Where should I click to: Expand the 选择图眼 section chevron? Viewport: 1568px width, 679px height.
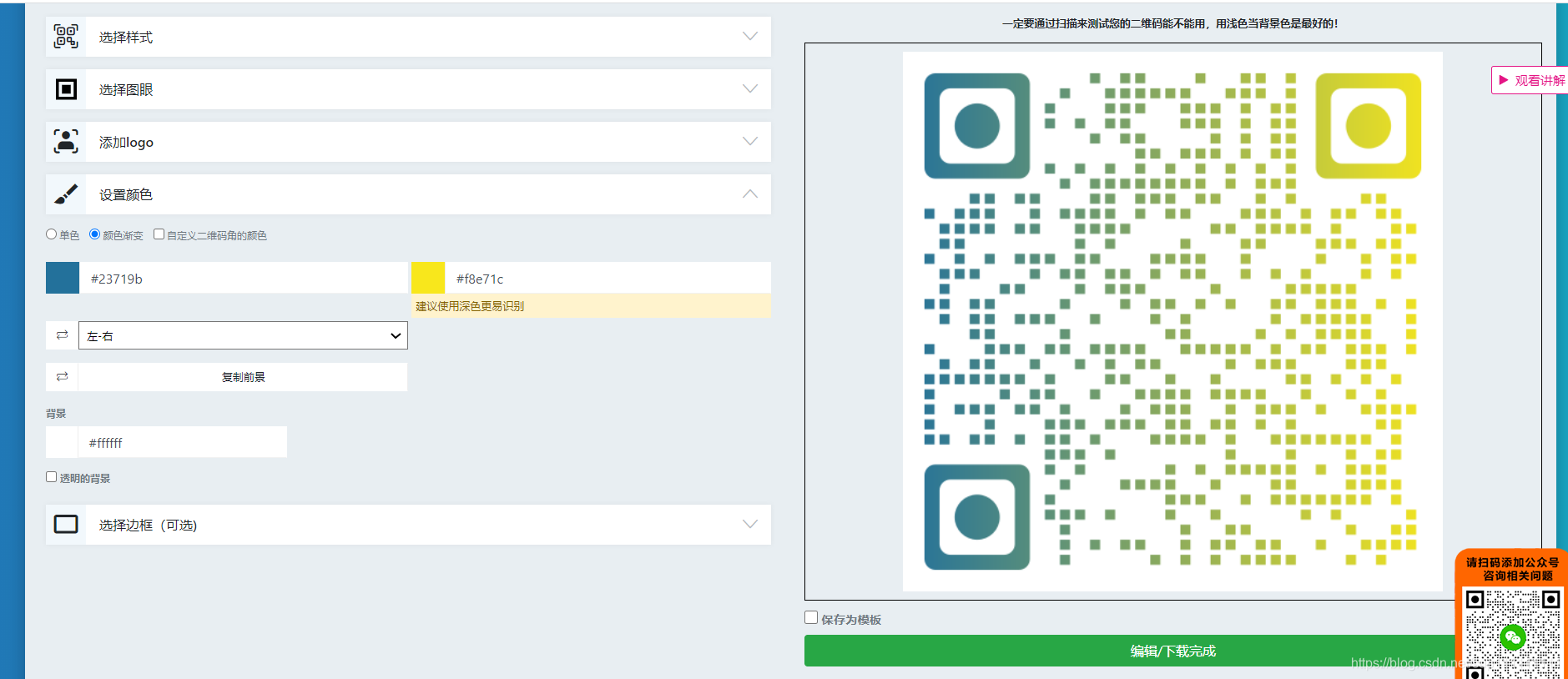(x=750, y=89)
